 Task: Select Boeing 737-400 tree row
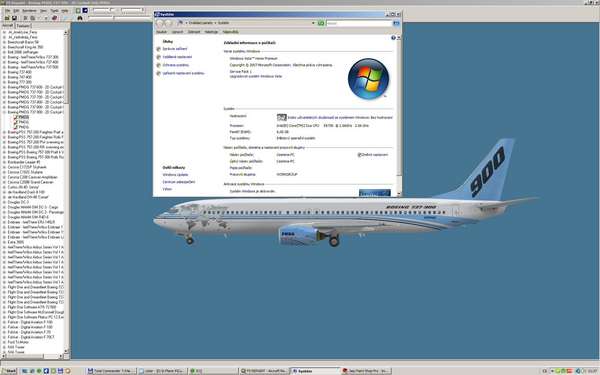[20, 72]
